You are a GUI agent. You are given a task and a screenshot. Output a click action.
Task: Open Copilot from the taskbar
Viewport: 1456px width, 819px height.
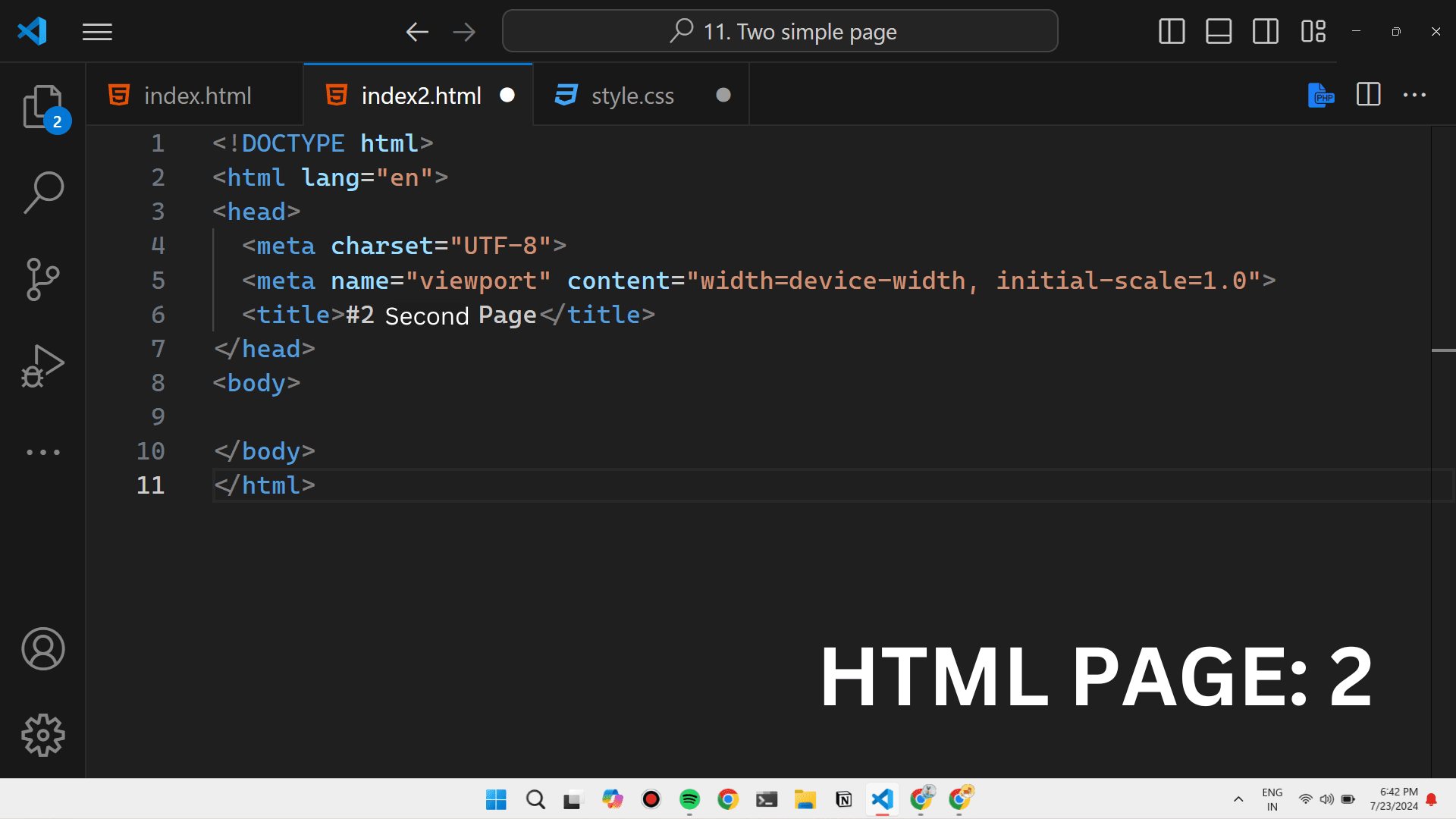click(612, 799)
